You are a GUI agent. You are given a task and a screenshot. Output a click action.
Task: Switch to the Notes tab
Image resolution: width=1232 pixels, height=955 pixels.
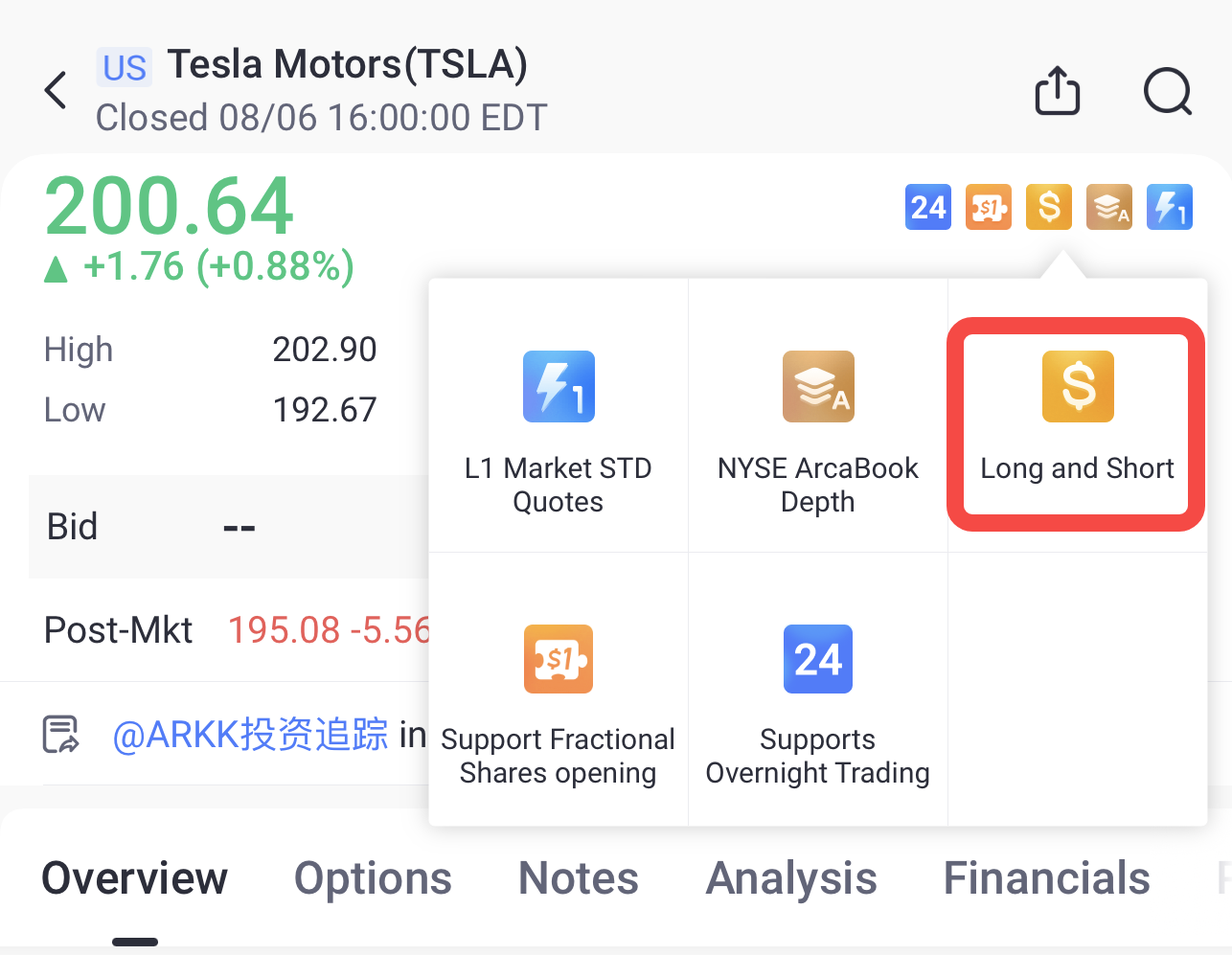[x=579, y=878]
